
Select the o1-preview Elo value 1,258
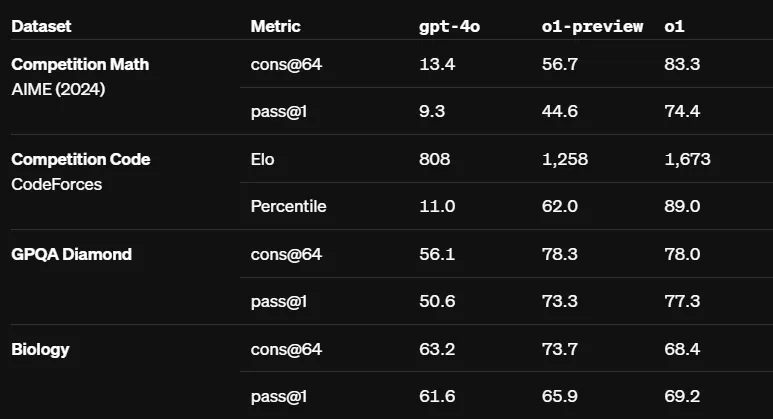click(x=564, y=159)
